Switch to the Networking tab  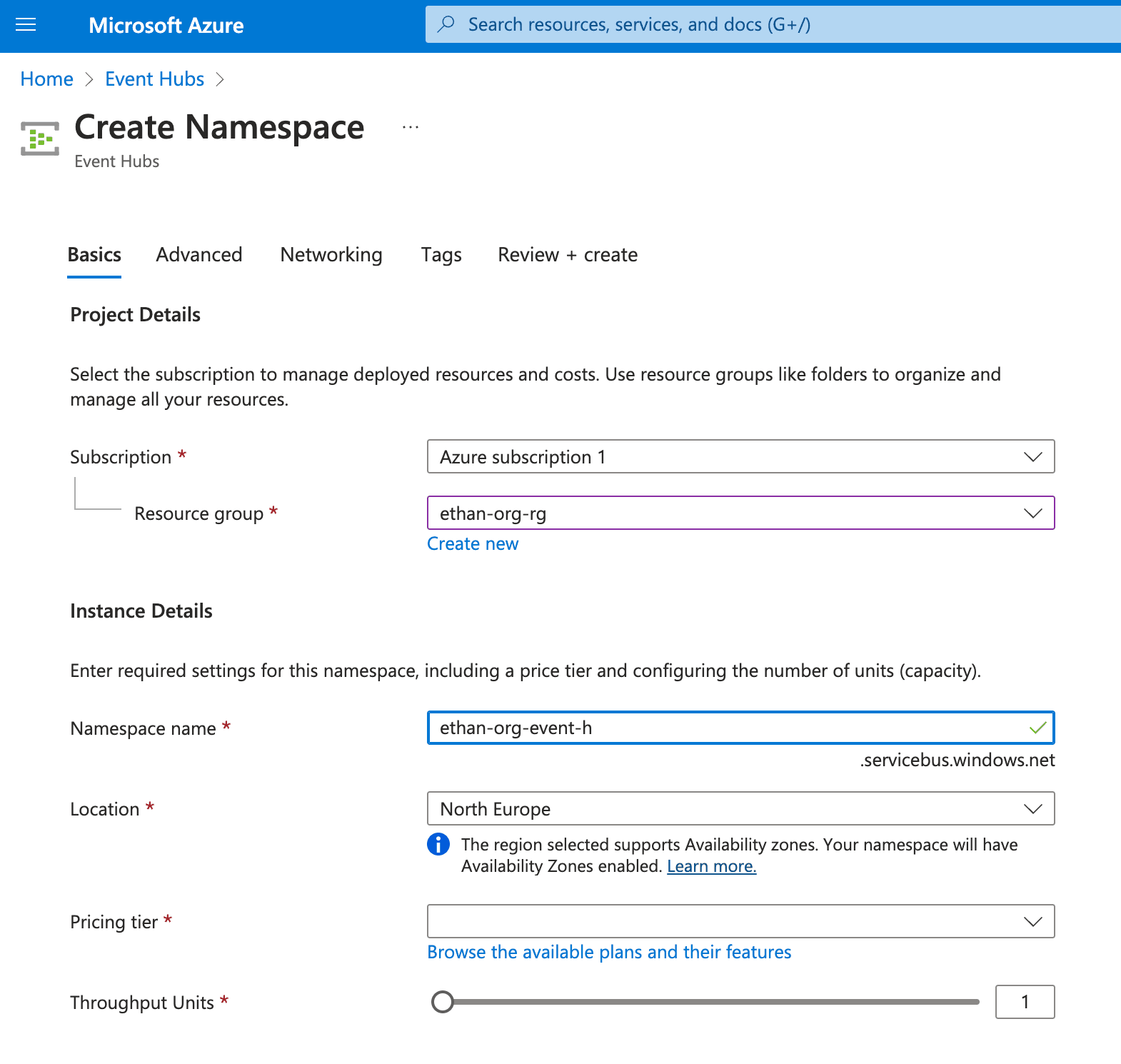tap(331, 255)
